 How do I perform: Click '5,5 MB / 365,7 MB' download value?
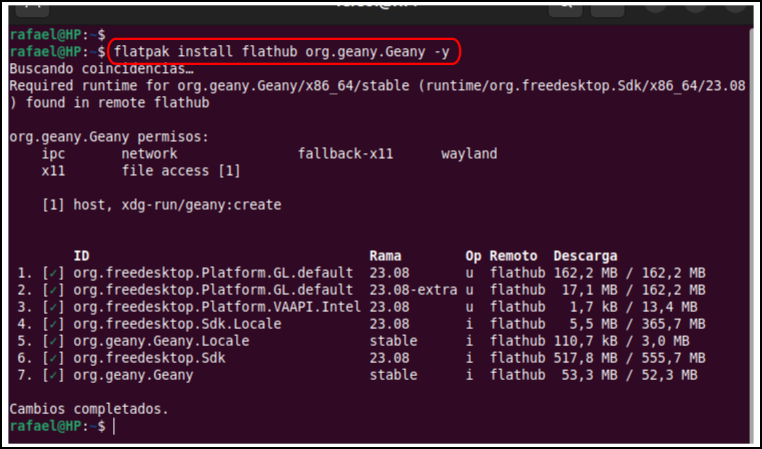pos(637,324)
